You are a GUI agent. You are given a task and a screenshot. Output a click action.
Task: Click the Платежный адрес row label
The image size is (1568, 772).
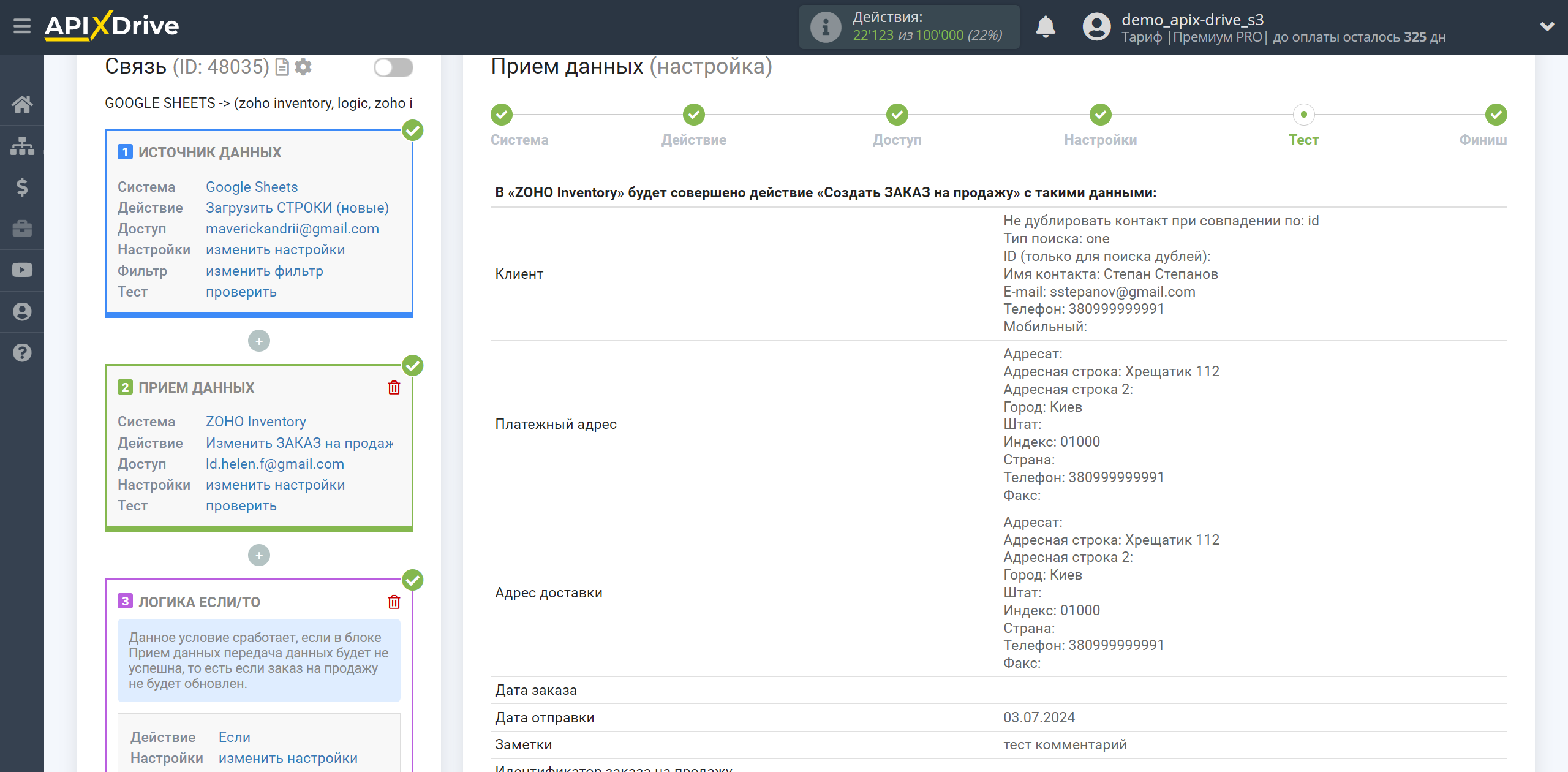[x=556, y=424]
